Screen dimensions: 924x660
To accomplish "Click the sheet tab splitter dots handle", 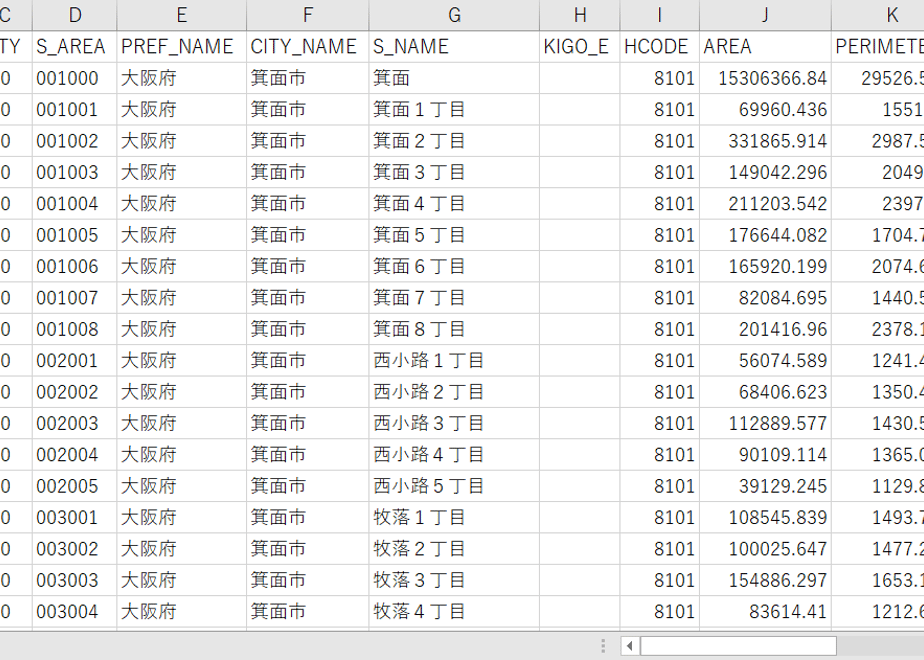I will pos(603,646).
